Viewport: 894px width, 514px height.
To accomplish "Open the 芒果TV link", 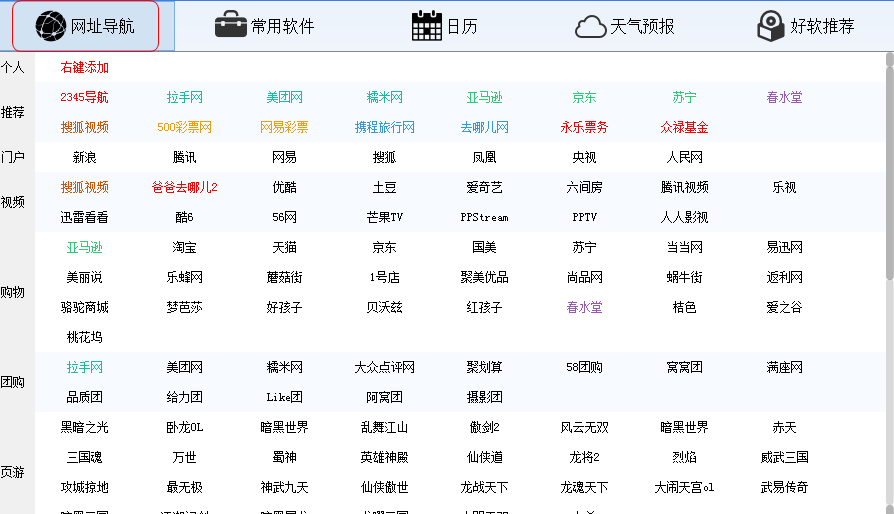I will [x=384, y=217].
